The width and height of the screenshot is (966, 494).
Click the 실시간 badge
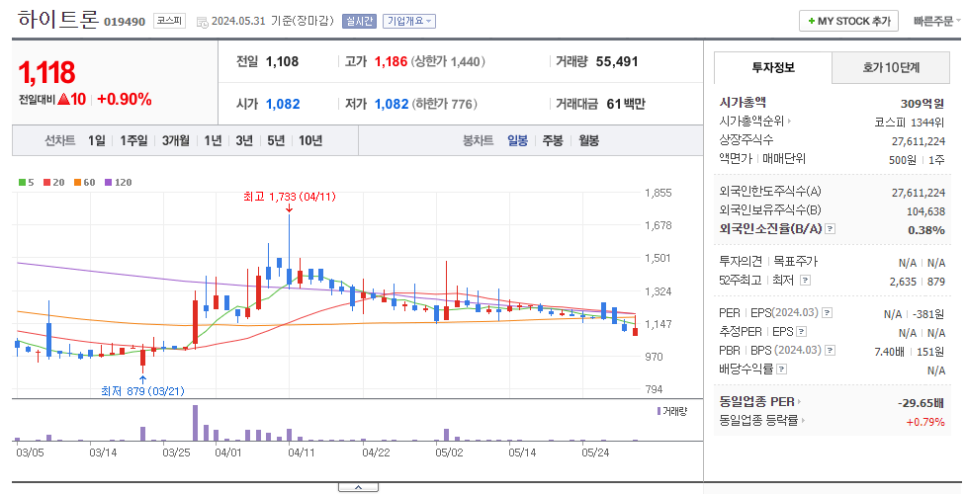359,21
